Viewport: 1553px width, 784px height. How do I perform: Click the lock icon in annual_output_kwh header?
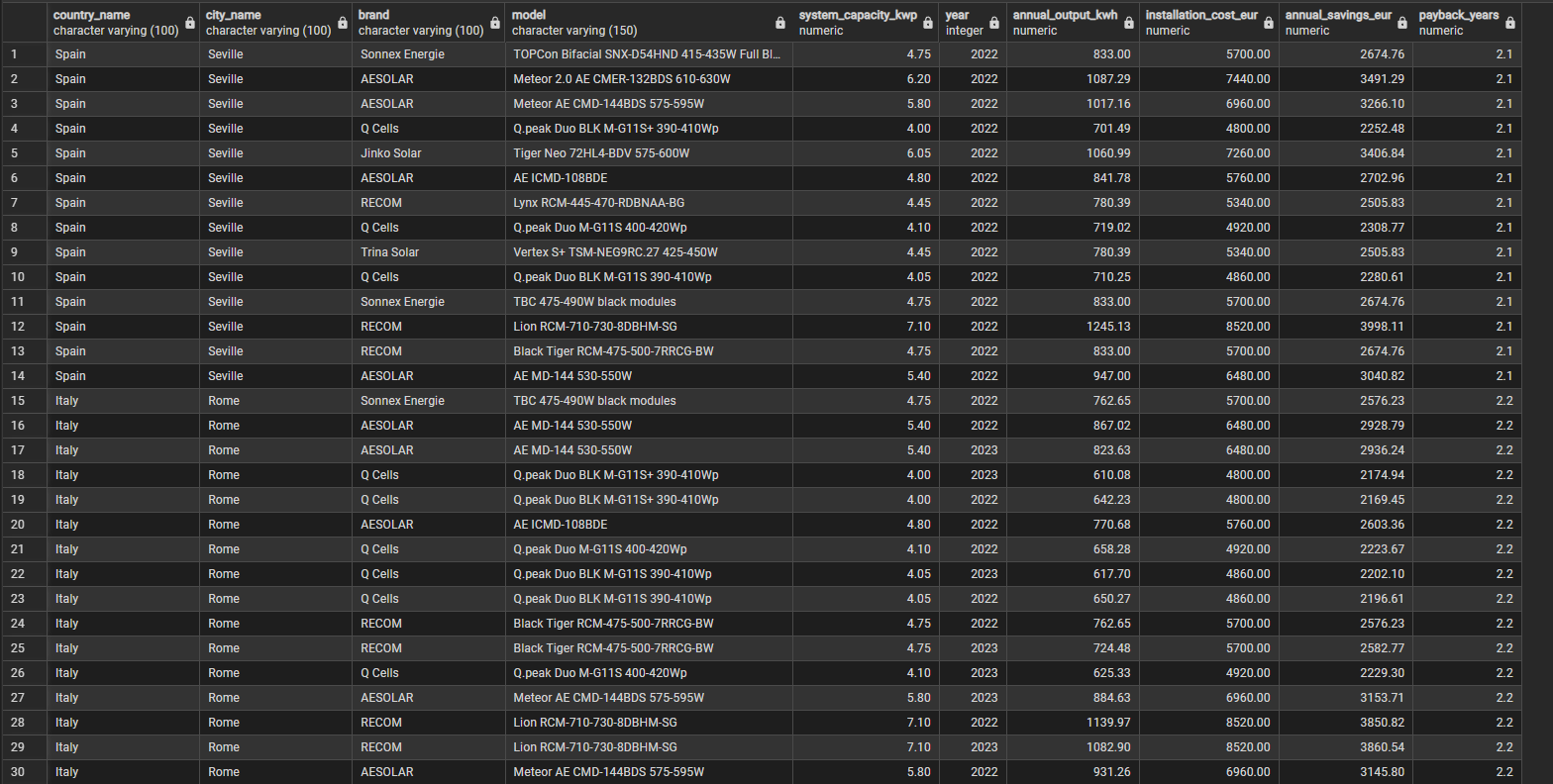[1129, 23]
